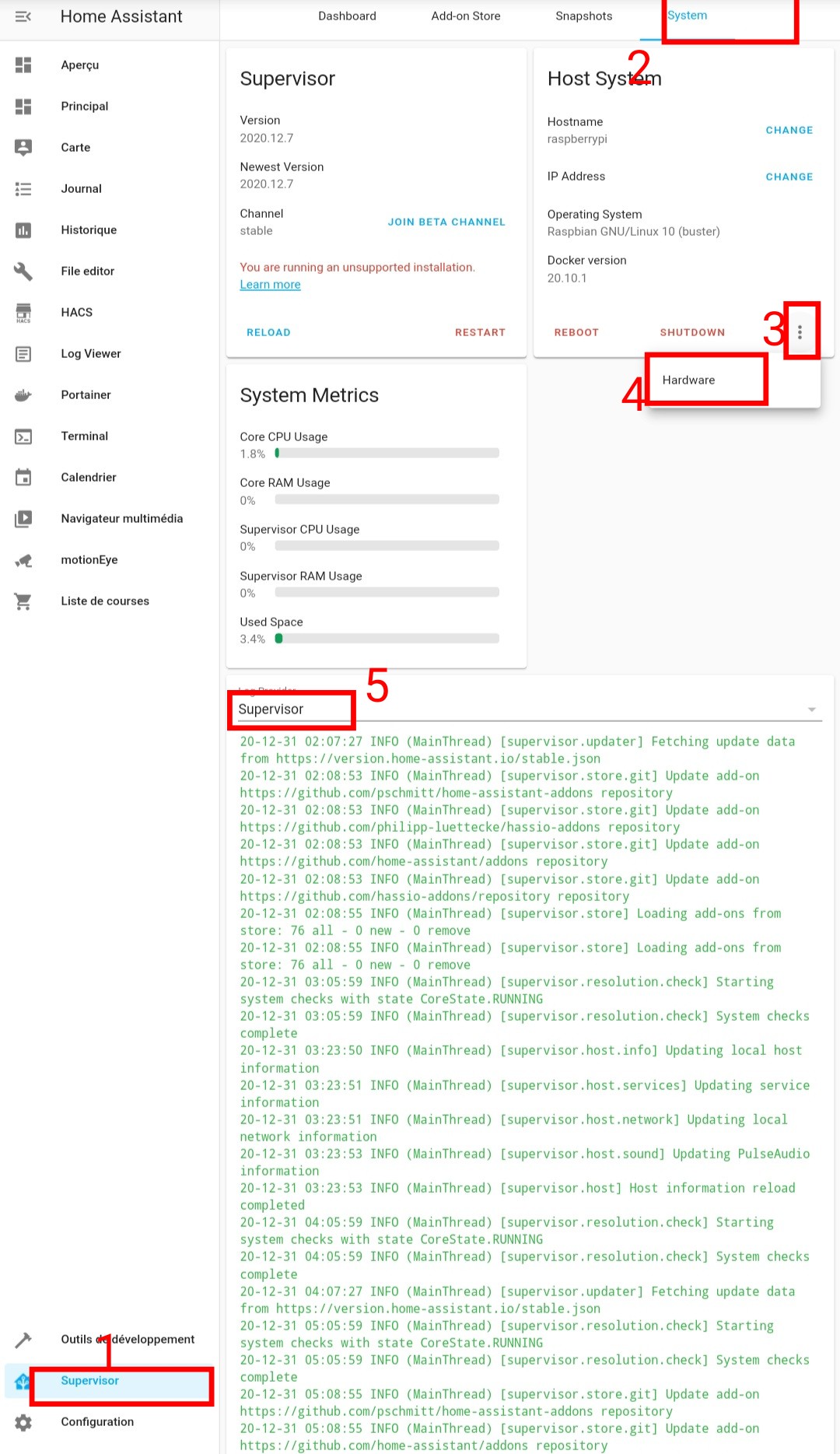Click the Home Assistant title
Image resolution: width=840 pixels, height=1454 pixels.
click(x=121, y=16)
